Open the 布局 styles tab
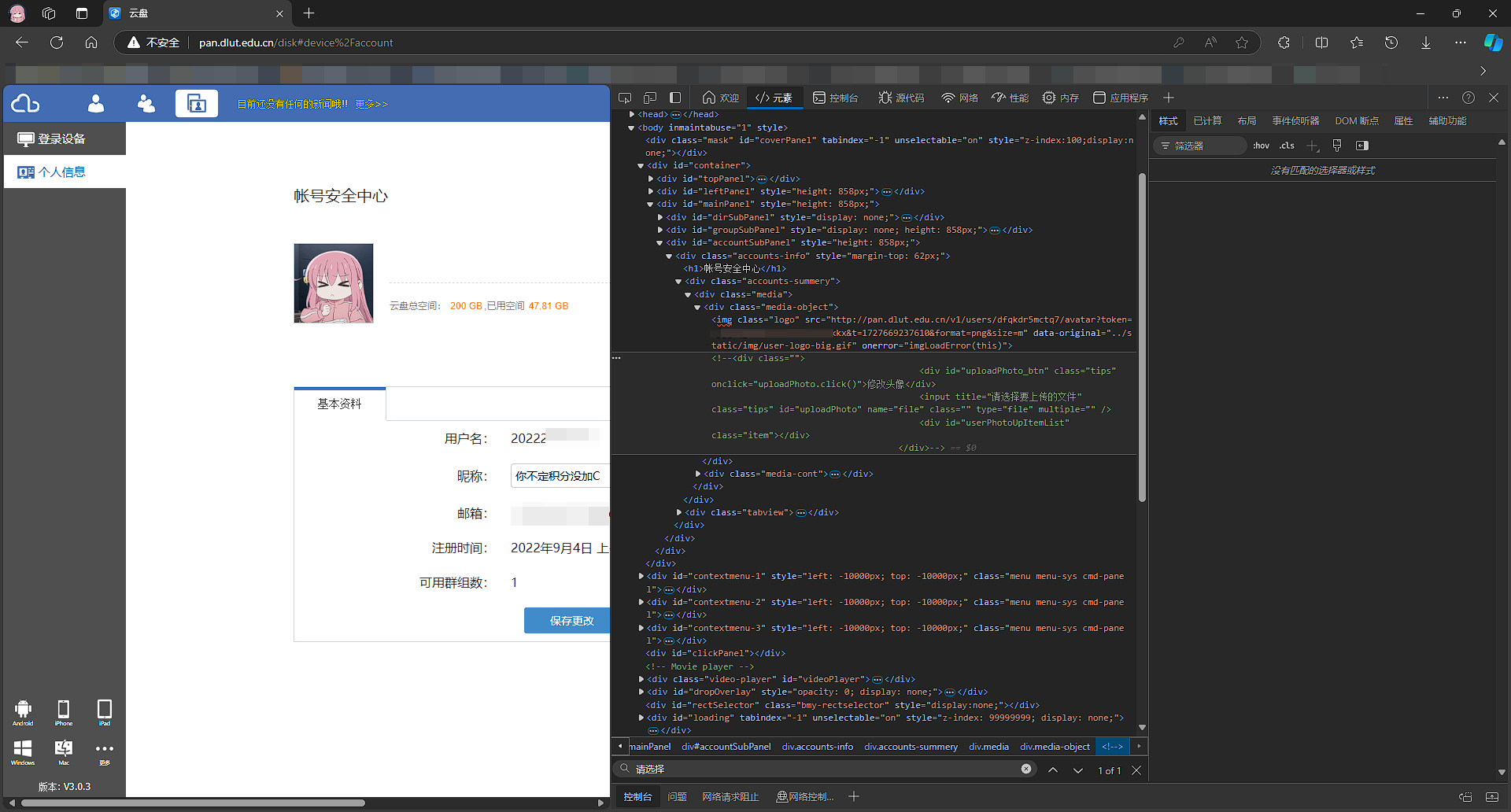The image size is (1511, 812). tap(1247, 120)
